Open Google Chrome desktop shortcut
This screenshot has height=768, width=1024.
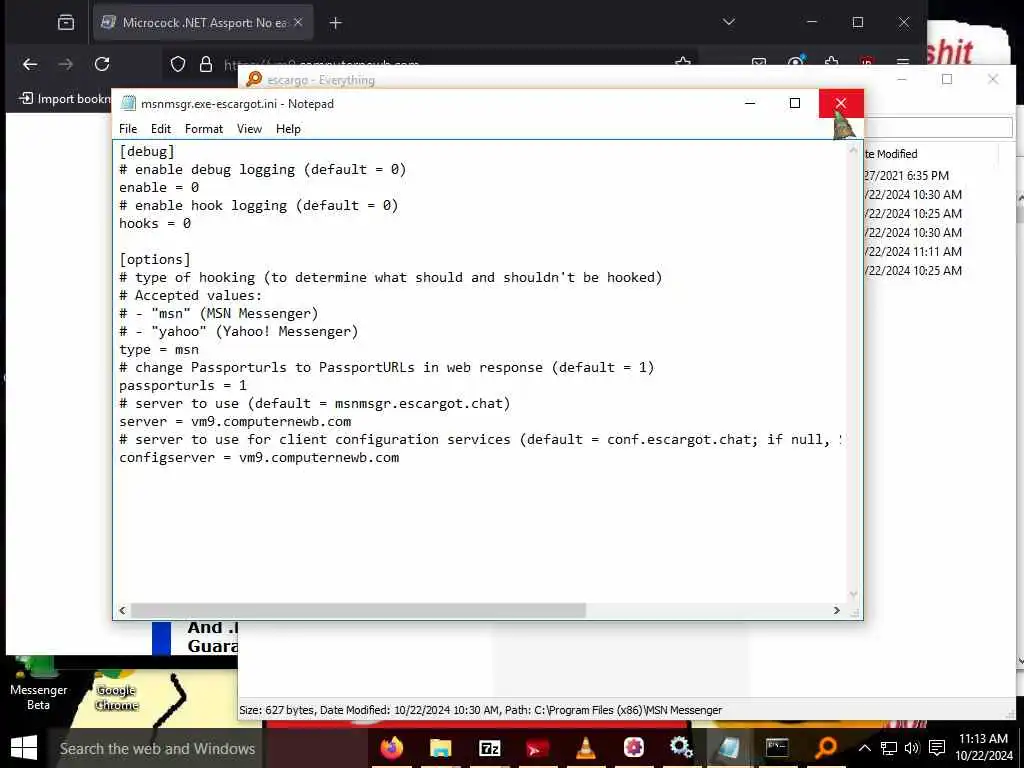click(x=117, y=690)
